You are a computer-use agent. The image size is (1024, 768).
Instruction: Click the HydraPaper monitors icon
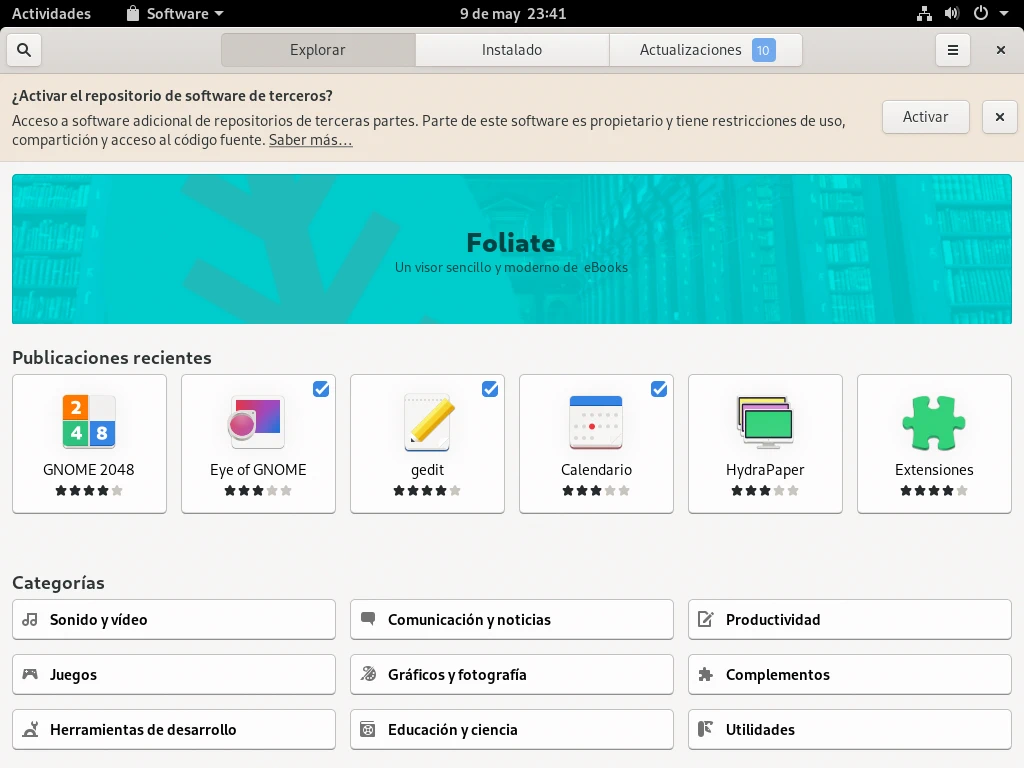point(765,421)
